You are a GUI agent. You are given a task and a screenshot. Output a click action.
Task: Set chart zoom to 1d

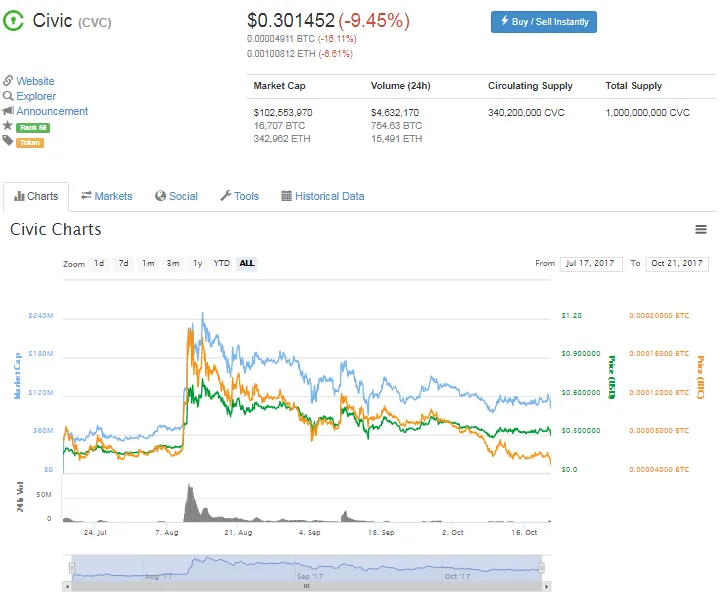pyautogui.click(x=99, y=264)
